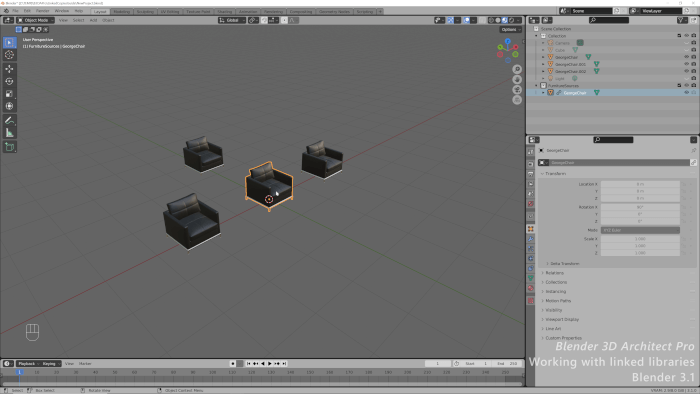Expand the GeorgeChair.001 outliner row

click(543, 64)
